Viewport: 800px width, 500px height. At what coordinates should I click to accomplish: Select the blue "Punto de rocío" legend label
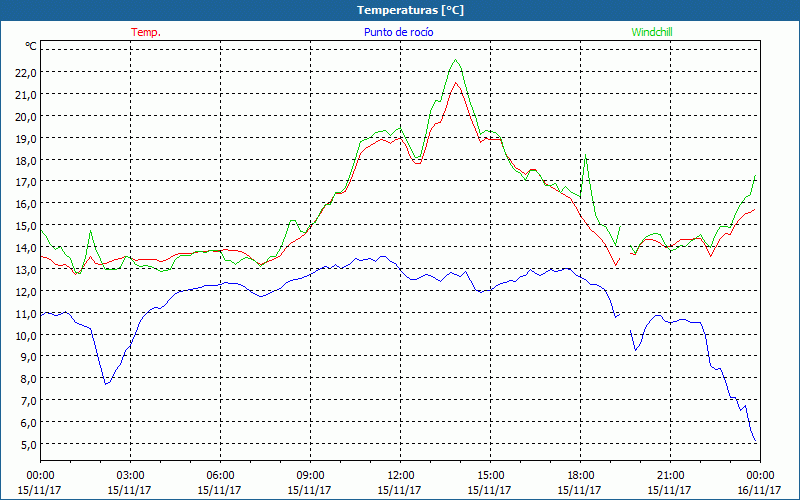[398, 32]
